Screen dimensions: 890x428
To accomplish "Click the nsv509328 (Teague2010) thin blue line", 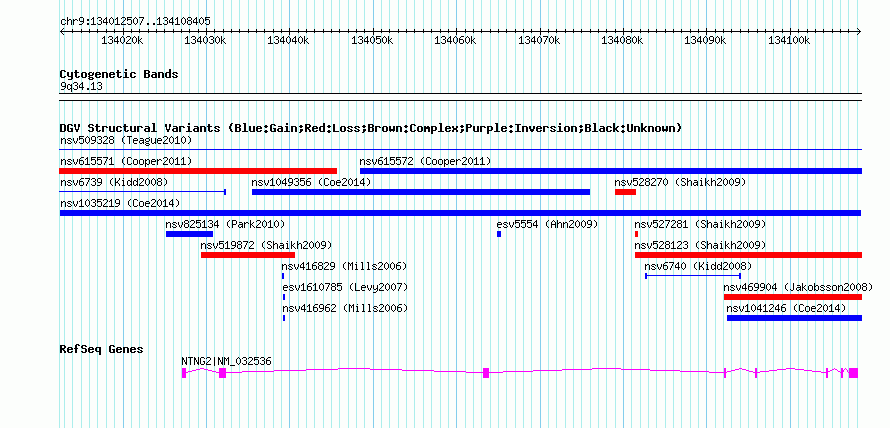I will coord(461,150).
